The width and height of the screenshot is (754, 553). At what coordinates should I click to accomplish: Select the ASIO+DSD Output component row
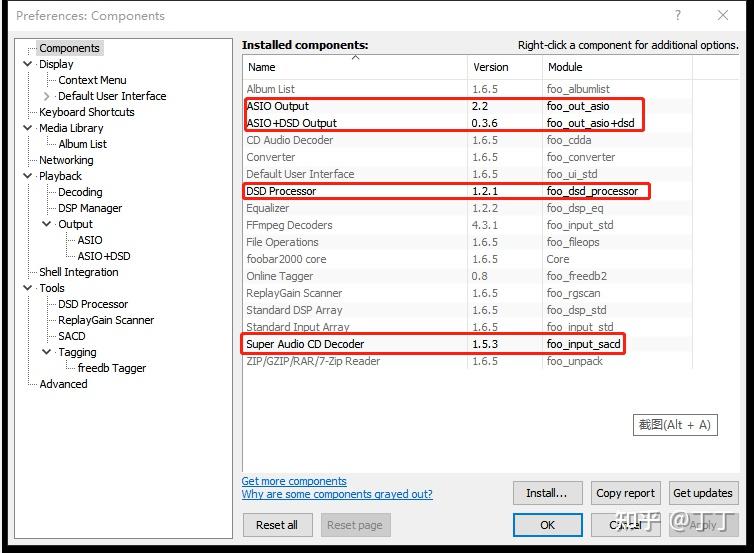(467, 123)
